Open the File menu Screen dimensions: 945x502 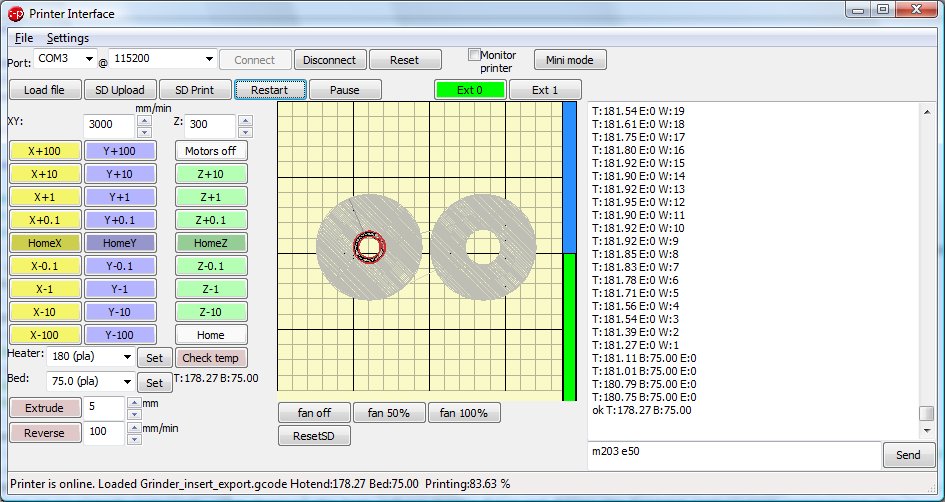tap(24, 38)
